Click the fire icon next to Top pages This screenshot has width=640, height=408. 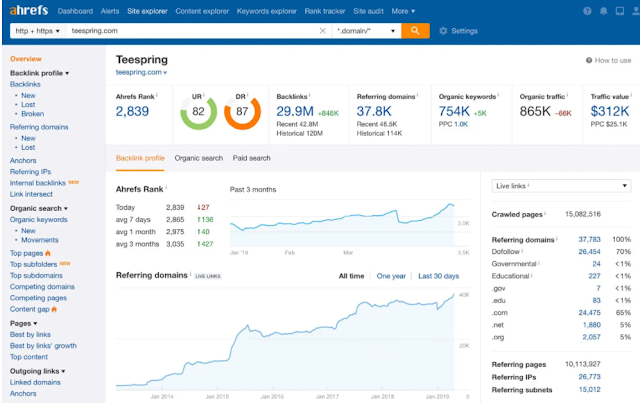tap(48, 253)
